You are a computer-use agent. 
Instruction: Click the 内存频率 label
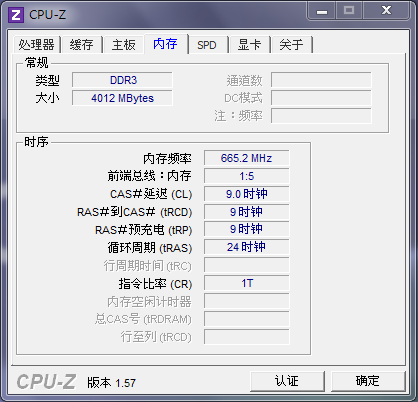tap(167, 159)
